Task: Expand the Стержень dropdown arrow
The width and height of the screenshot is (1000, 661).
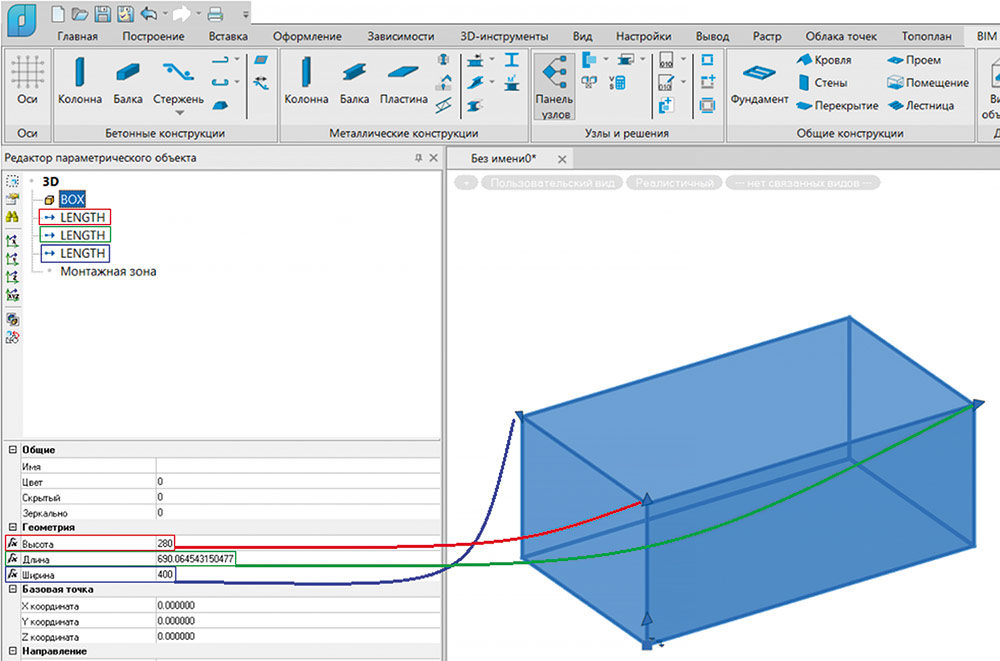Action: pyautogui.click(x=178, y=113)
